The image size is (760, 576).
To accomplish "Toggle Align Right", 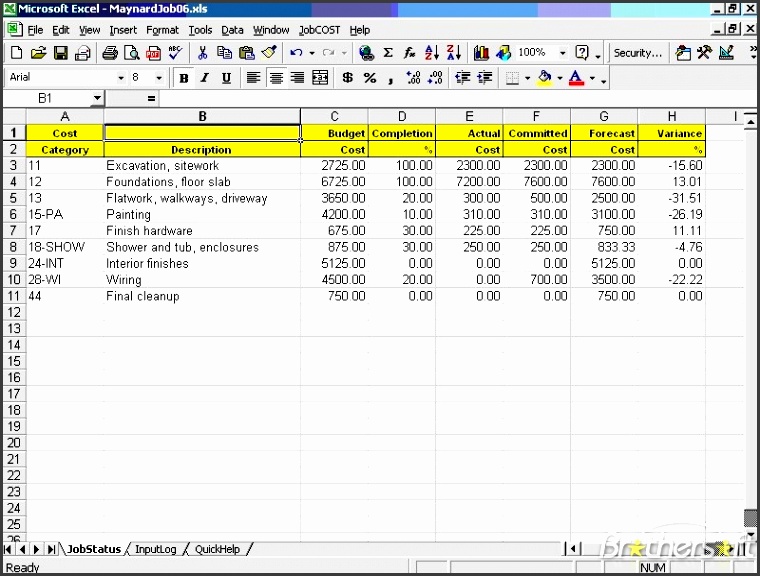I will click(297, 78).
